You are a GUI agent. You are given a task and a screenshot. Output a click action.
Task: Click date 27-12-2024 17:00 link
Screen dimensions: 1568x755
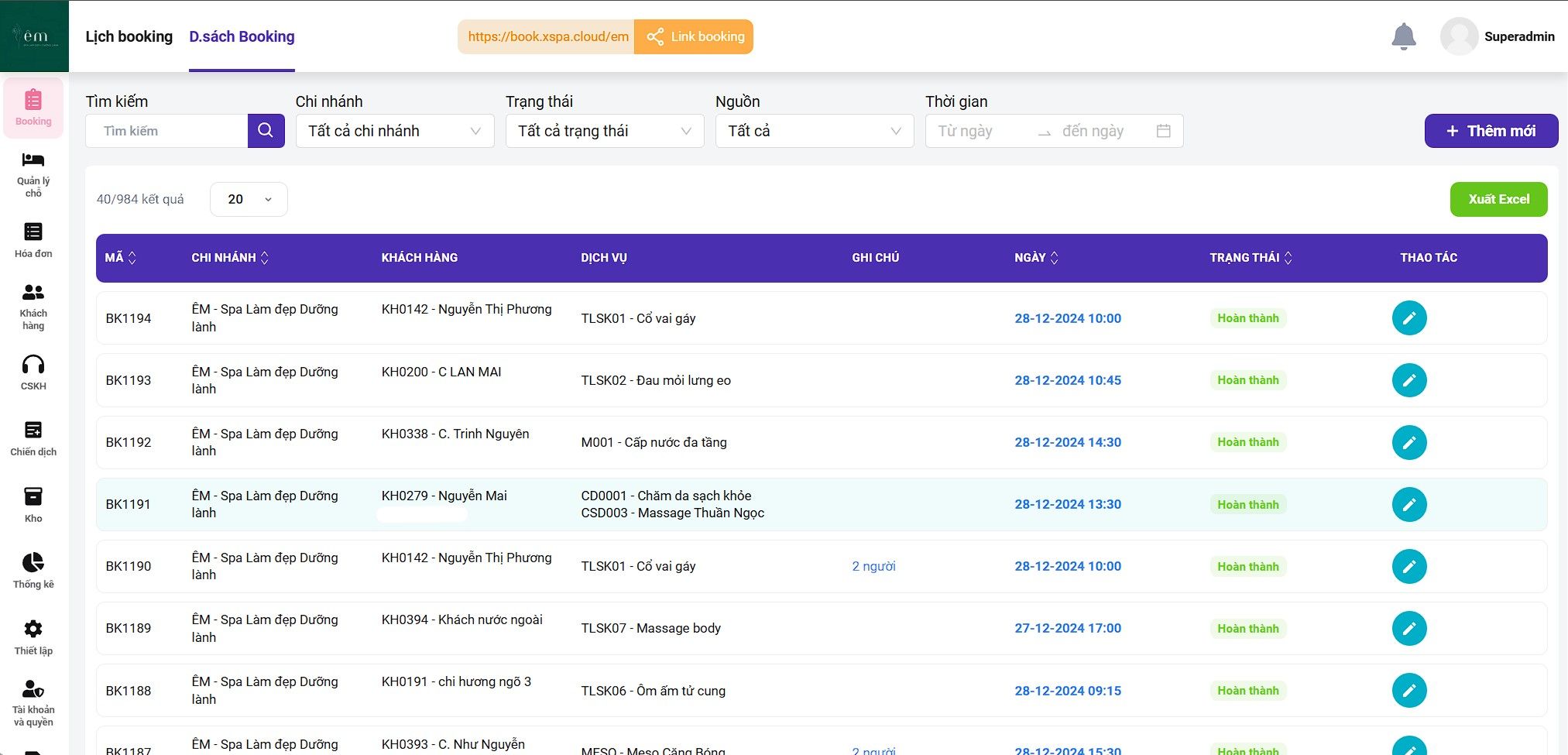[x=1068, y=628]
